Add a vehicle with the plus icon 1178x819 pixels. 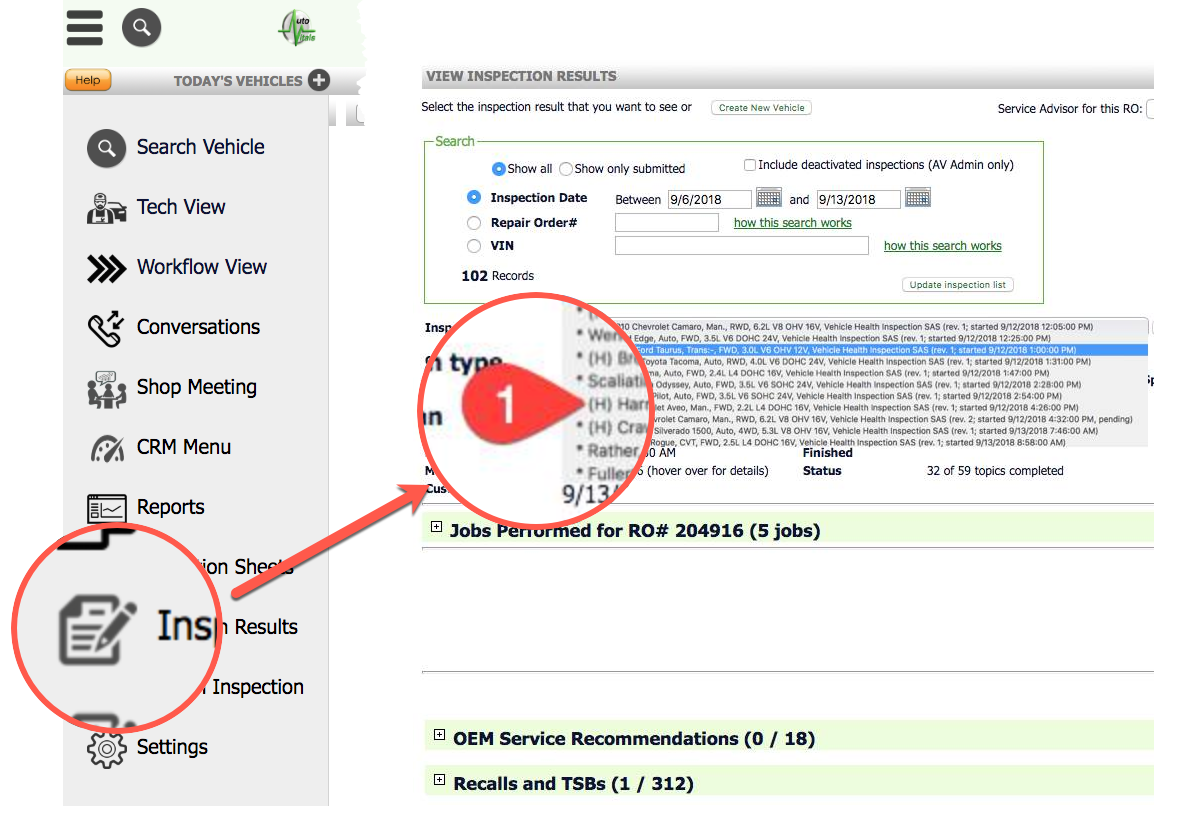click(319, 80)
